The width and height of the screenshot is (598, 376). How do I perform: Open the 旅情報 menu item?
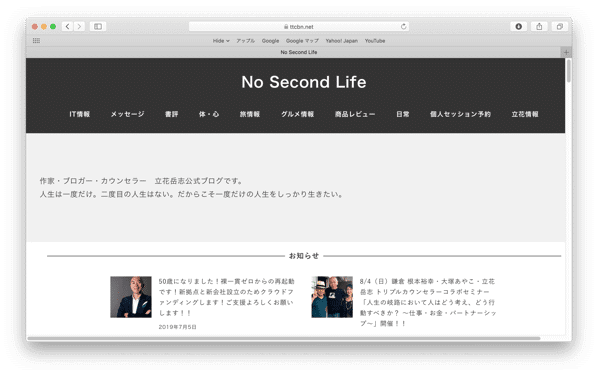250,114
